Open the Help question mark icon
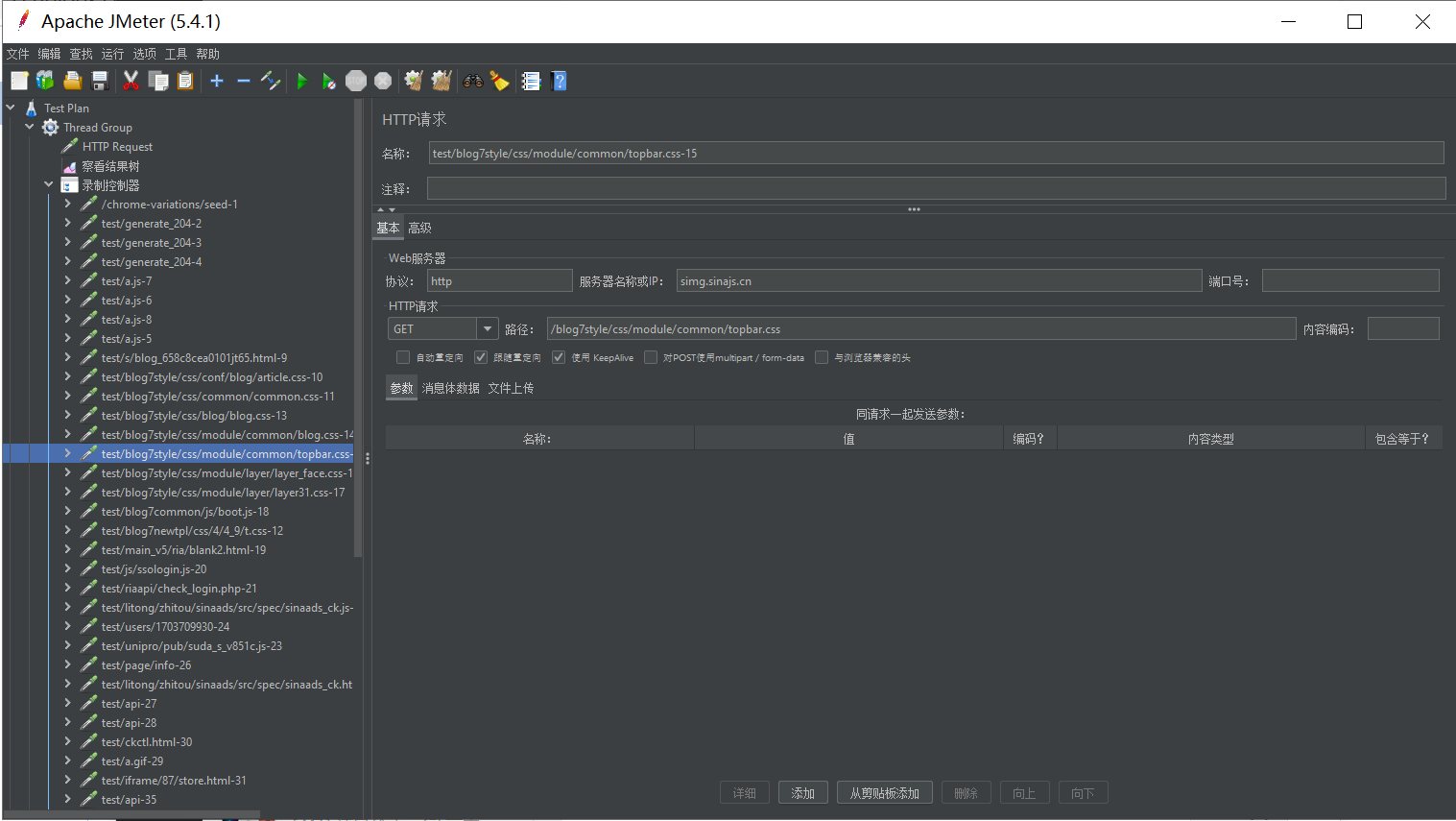Image resolution: width=1456 pixels, height=821 pixels. 560,81
